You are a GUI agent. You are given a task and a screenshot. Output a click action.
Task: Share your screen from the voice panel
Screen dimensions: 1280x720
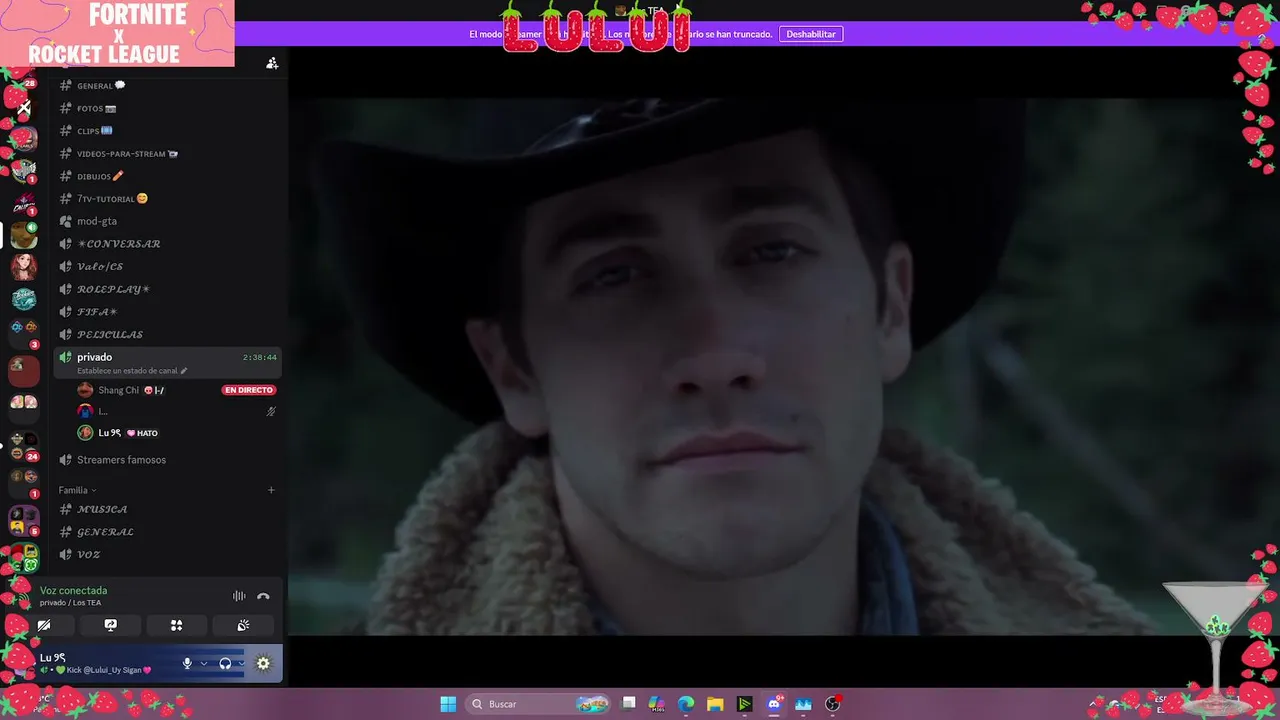point(111,625)
